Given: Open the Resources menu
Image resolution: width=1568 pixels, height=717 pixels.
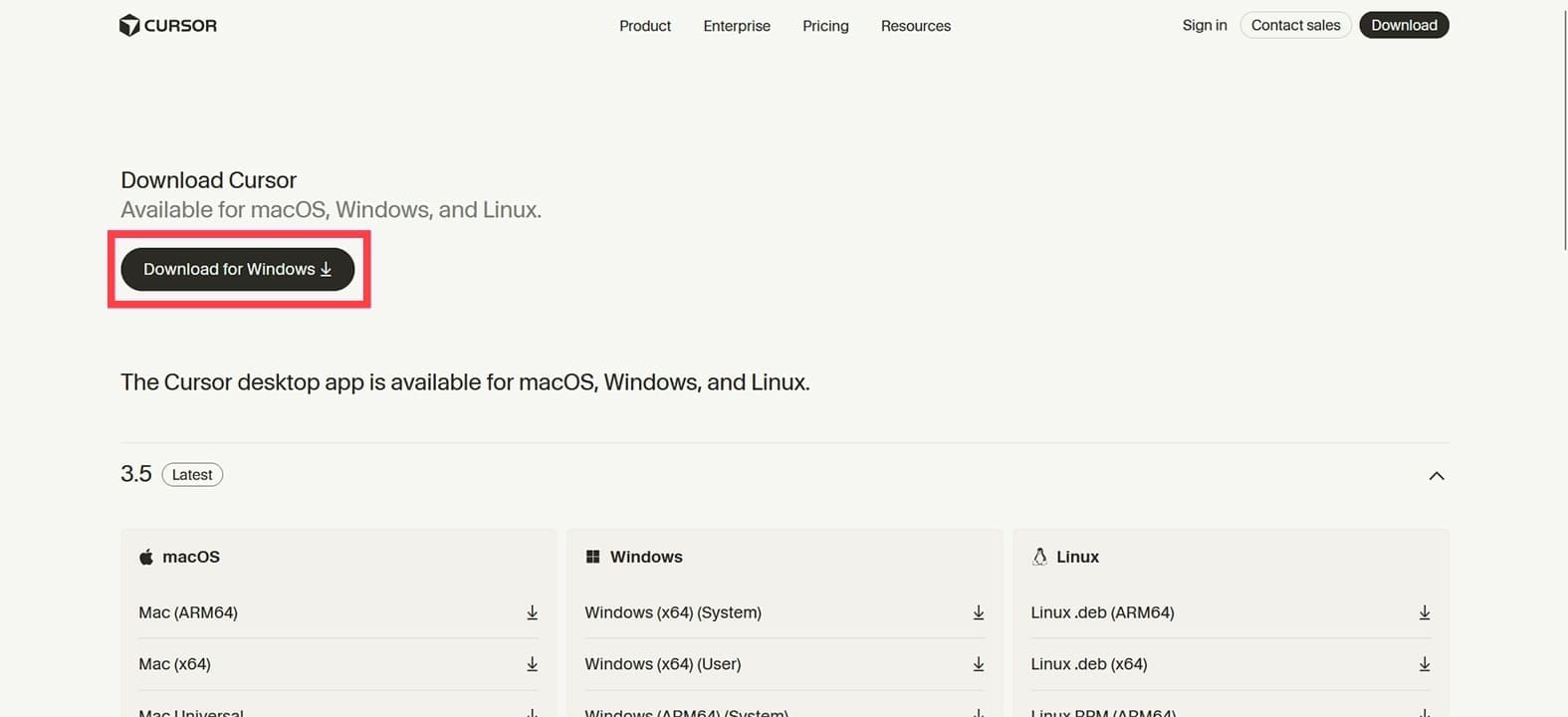Looking at the screenshot, I should point(916,26).
